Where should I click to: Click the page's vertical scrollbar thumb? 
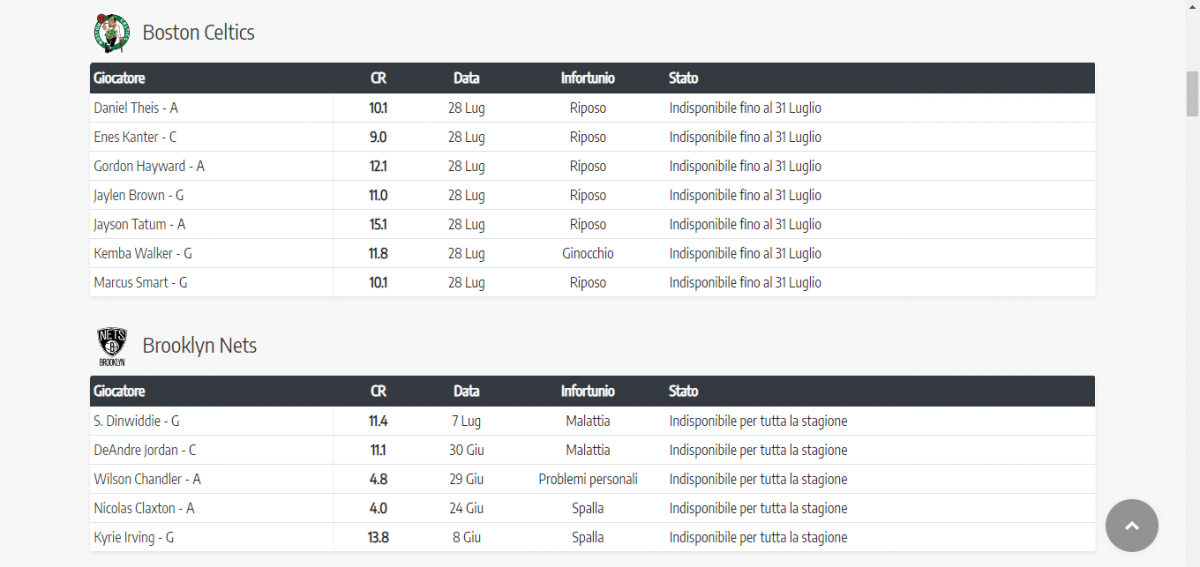coord(1192,94)
